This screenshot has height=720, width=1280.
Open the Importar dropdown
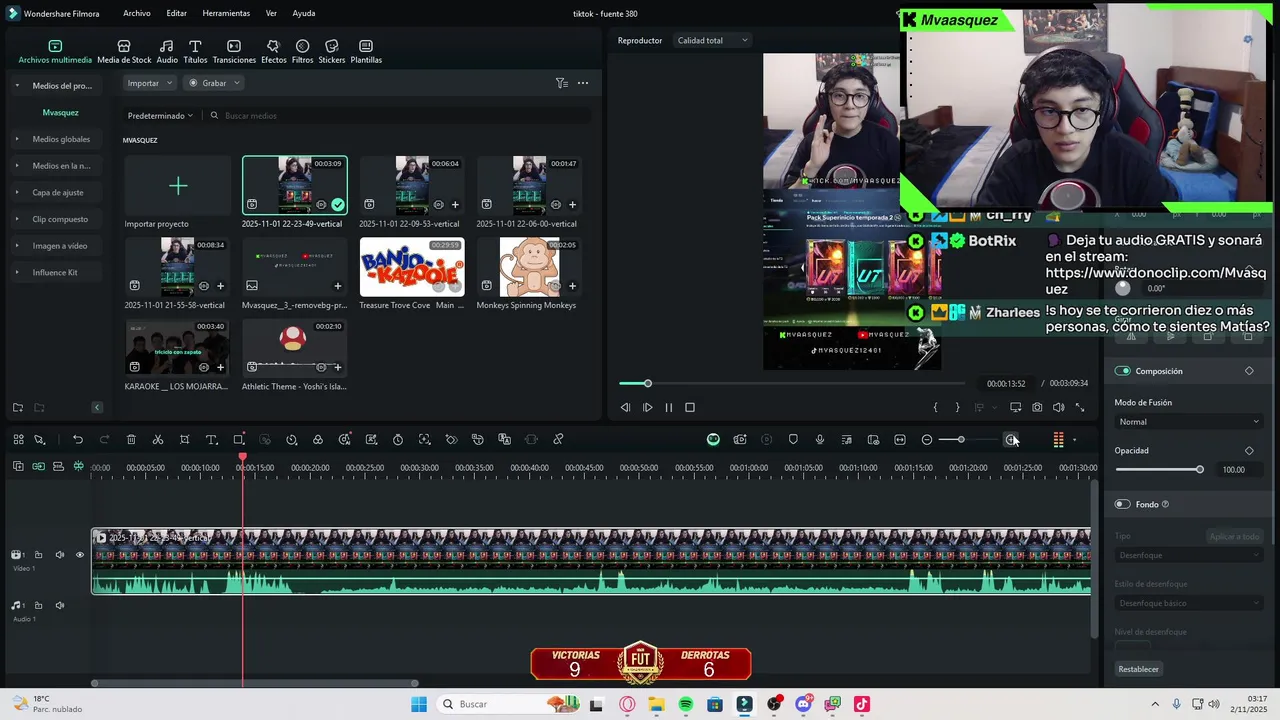click(x=150, y=83)
